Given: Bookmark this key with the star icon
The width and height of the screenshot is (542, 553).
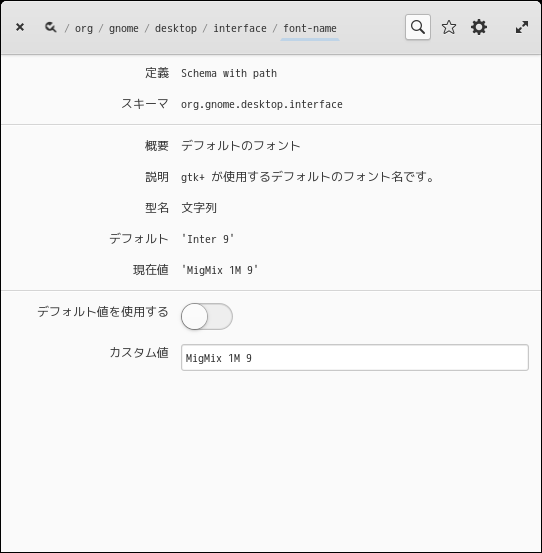Looking at the screenshot, I should click(449, 27).
